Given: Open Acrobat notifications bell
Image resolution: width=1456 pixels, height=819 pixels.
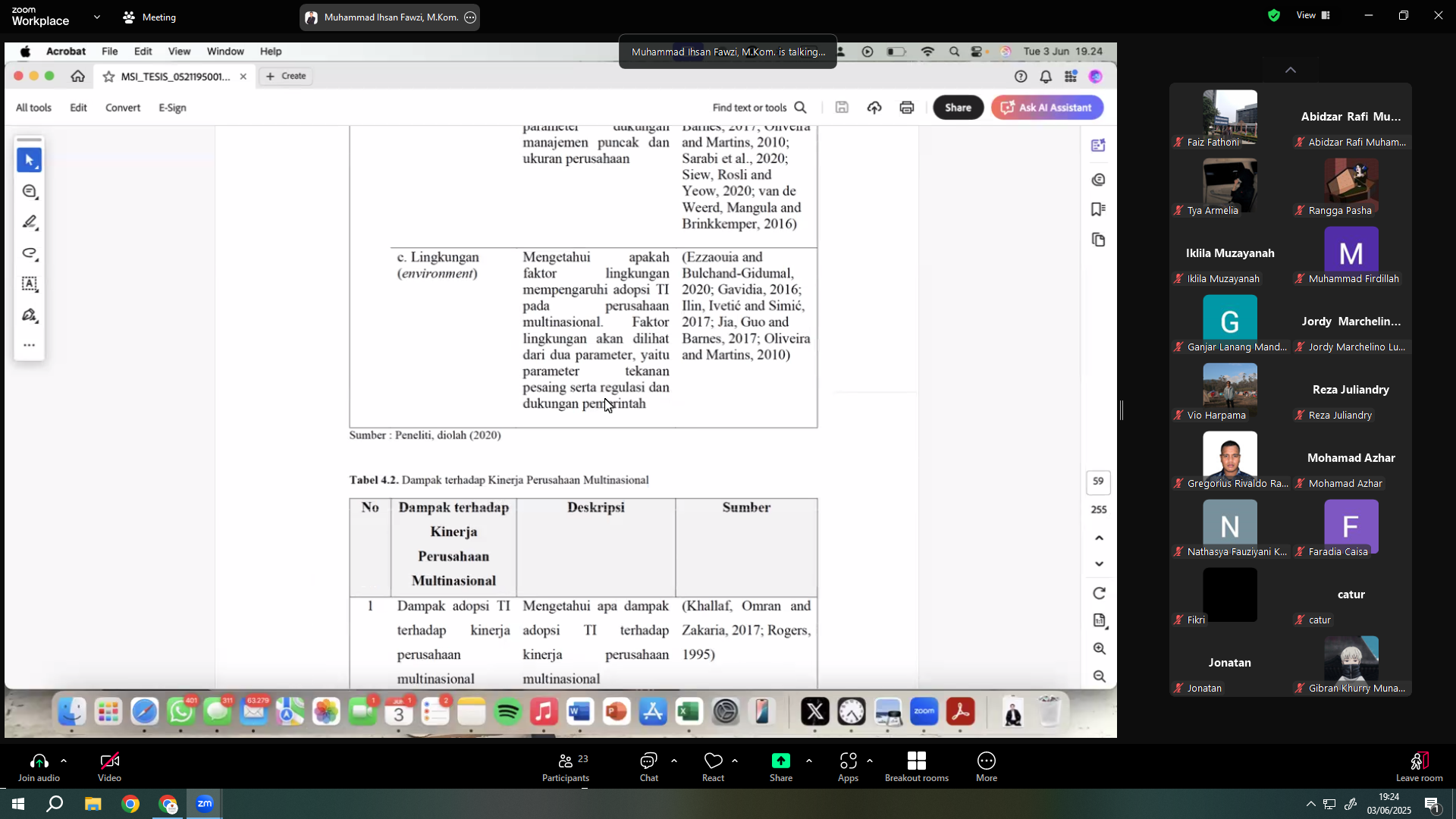Looking at the screenshot, I should click(x=1046, y=77).
